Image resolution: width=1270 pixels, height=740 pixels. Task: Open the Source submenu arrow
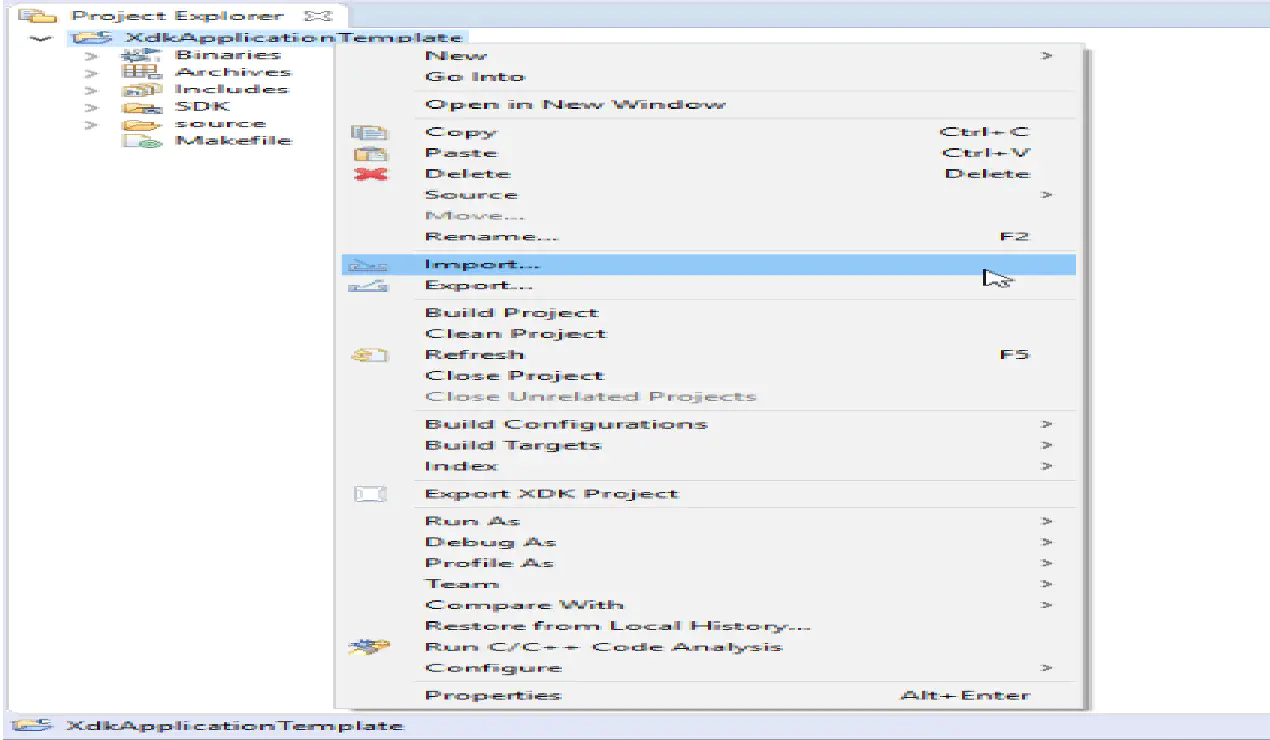1047,195
